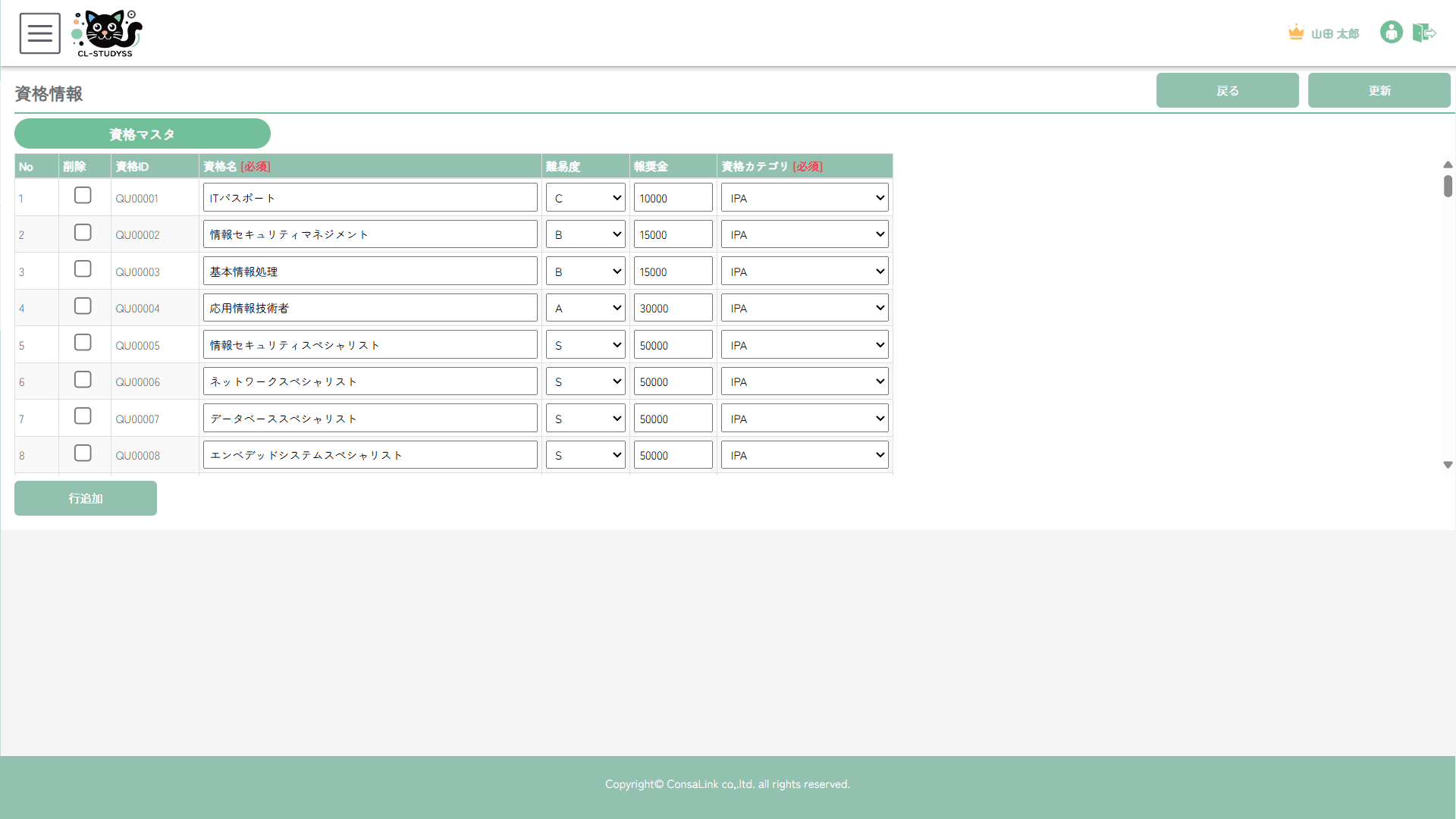Click the table vertical scrollbar thumb
The width and height of the screenshot is (1456, 819).
(x=1448, y=186)
